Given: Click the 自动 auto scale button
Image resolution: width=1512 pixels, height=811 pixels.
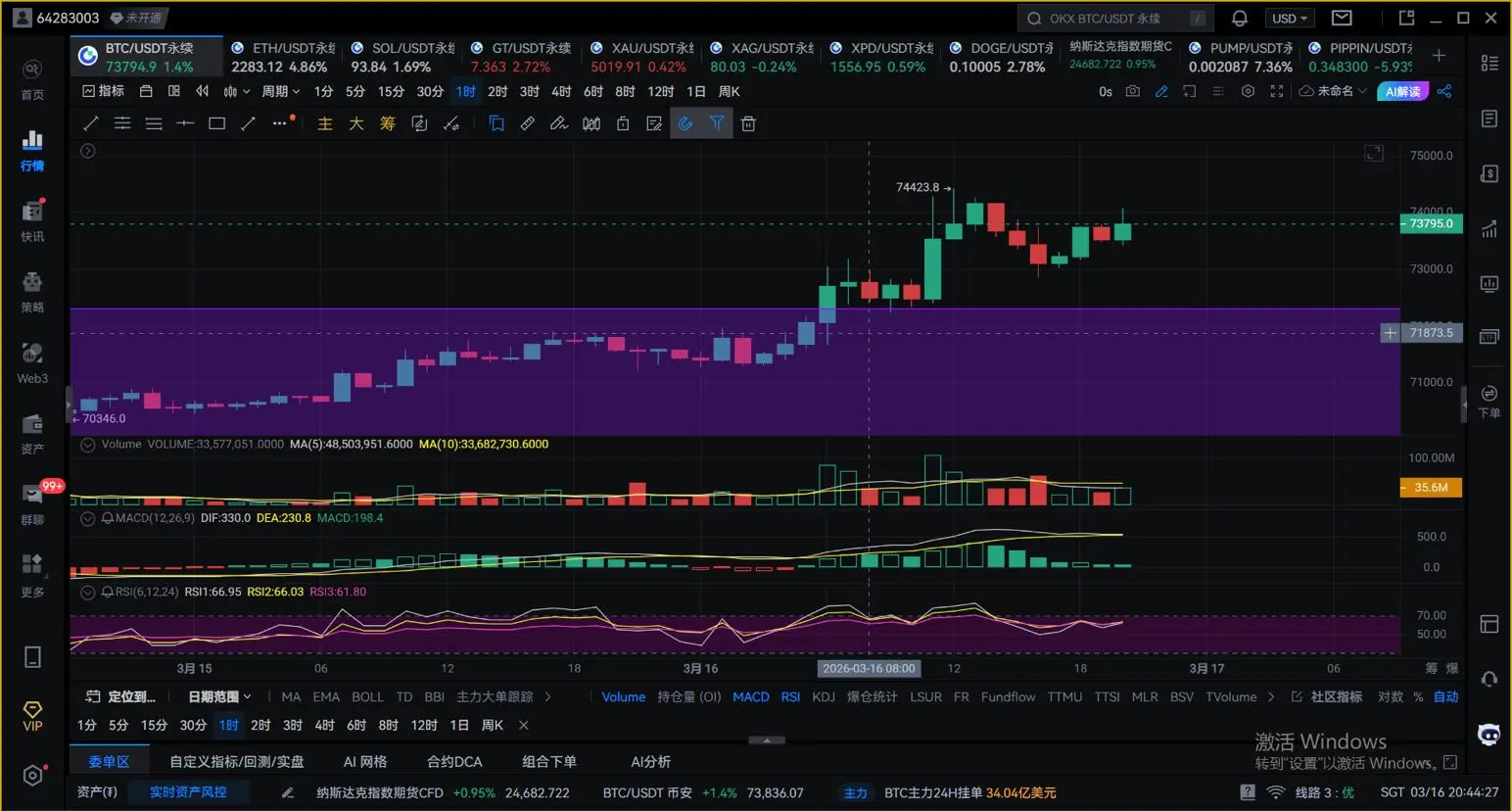Looking at the screenshot, I should click(1446, 696).
